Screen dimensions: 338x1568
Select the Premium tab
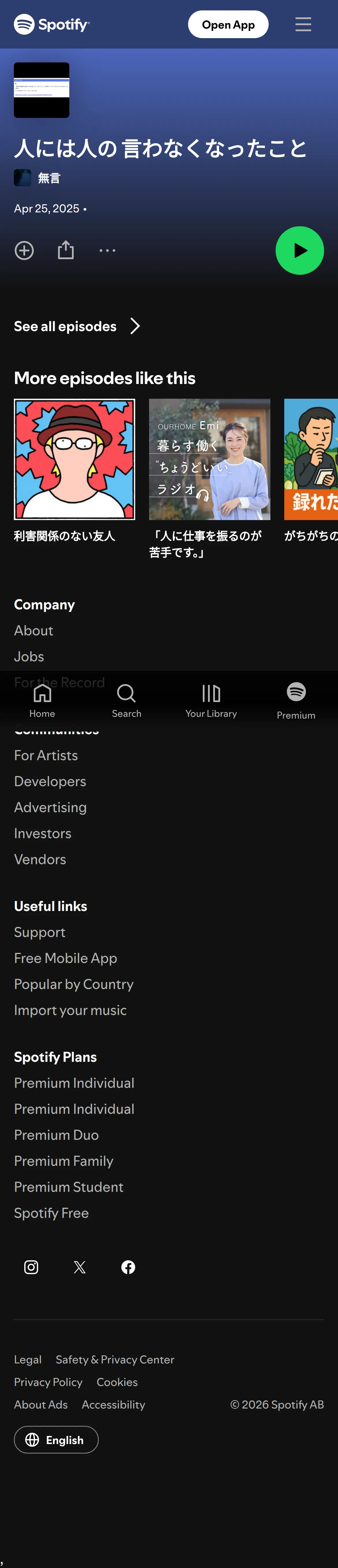pos(296,700)
